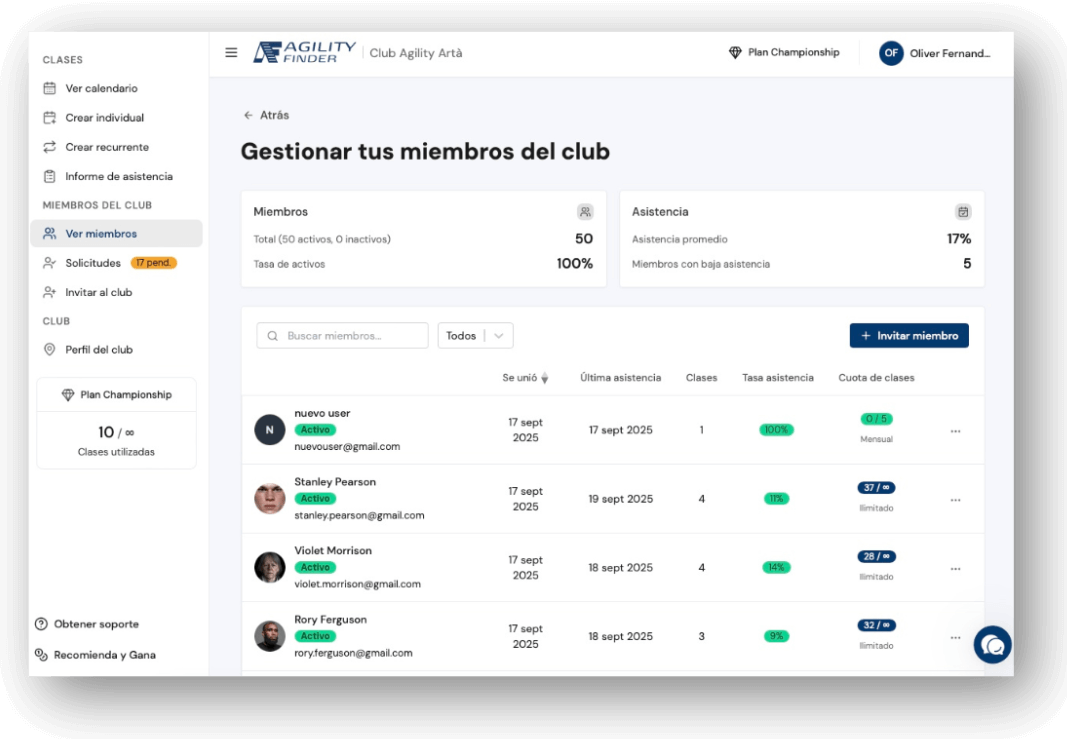Click the Agility Finder logo
The image size is (1067, 739).
pyautogui.click(x=304, y=52)
